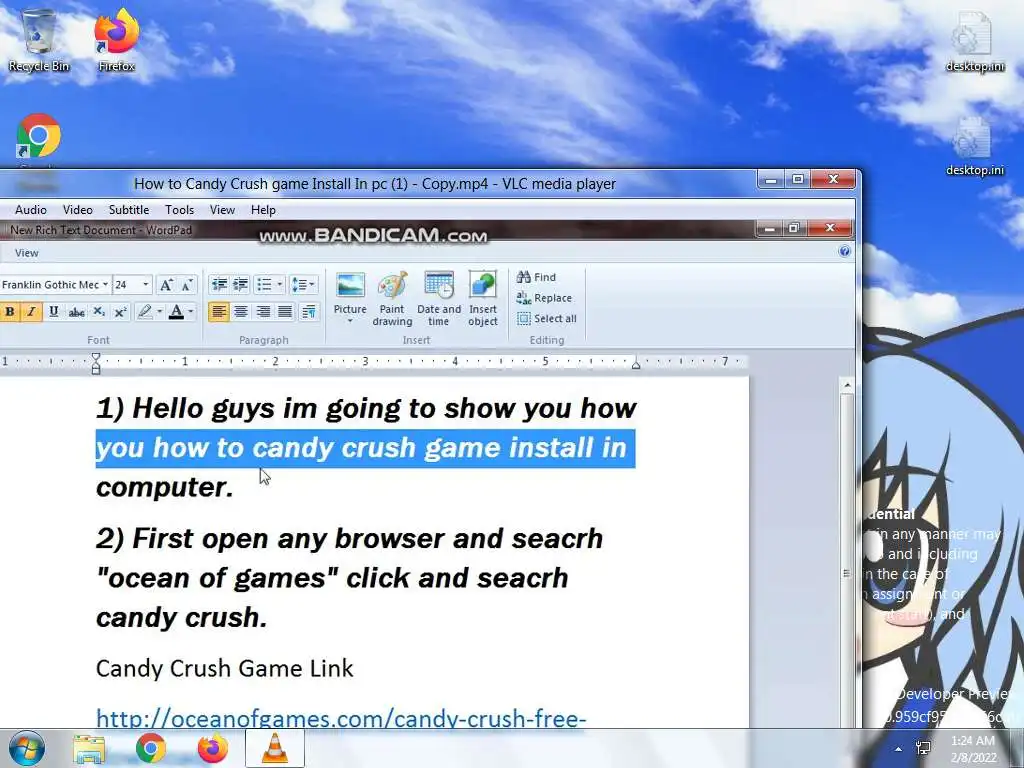Click the VLC taskbar icon

(x=275, y=748)
